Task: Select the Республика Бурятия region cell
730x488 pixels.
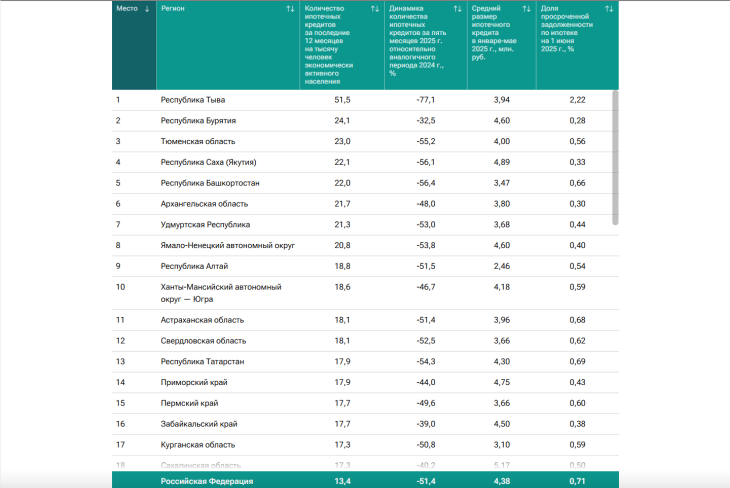Action: click(x=198, y=121)
